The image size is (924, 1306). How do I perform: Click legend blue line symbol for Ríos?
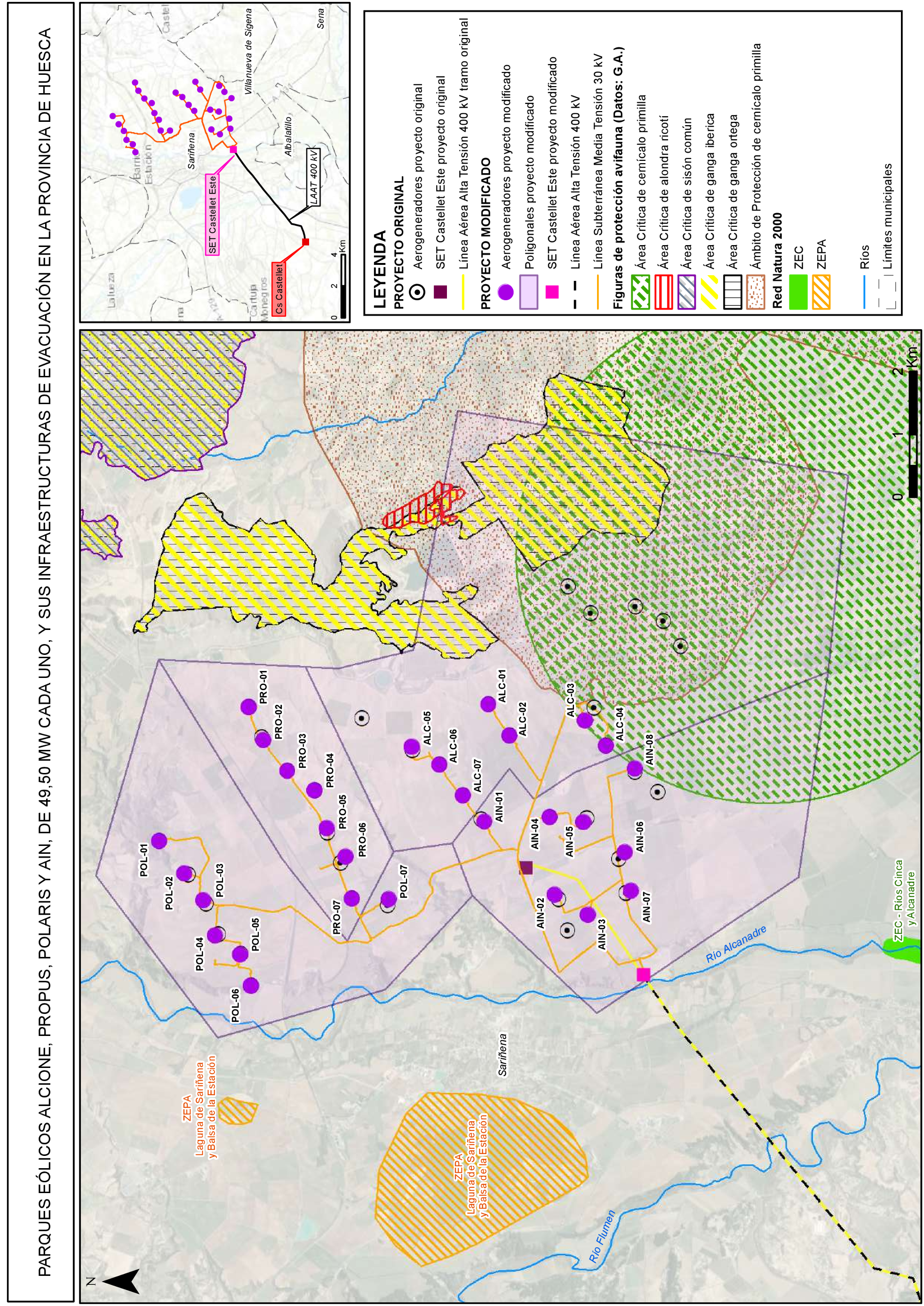864,292
